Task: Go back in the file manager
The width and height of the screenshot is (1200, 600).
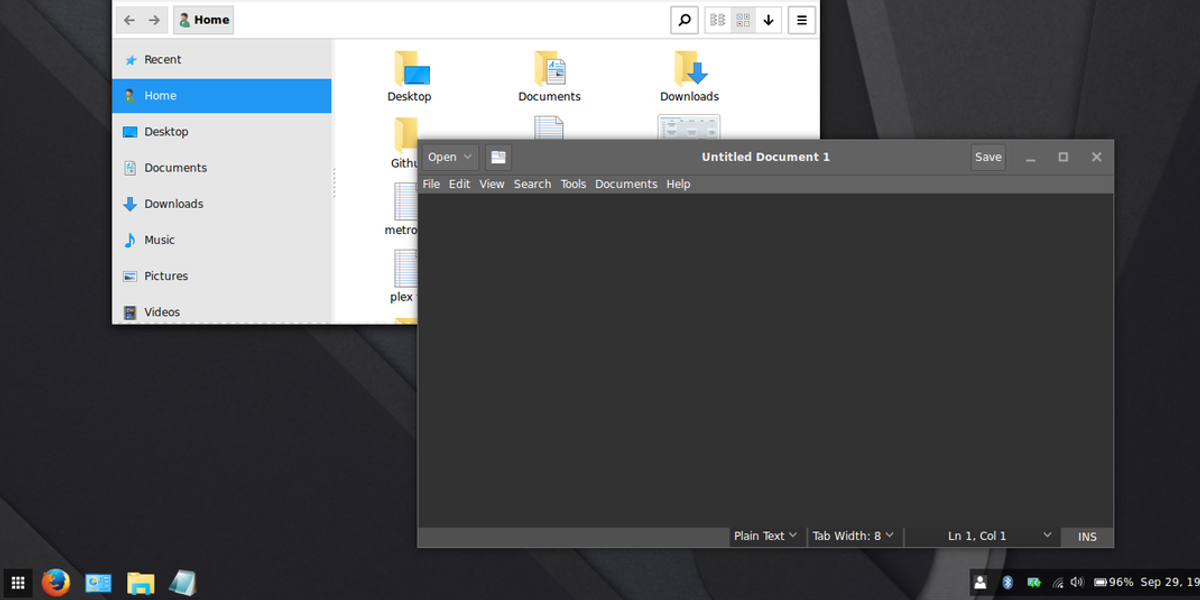Action: click(128, 20)
